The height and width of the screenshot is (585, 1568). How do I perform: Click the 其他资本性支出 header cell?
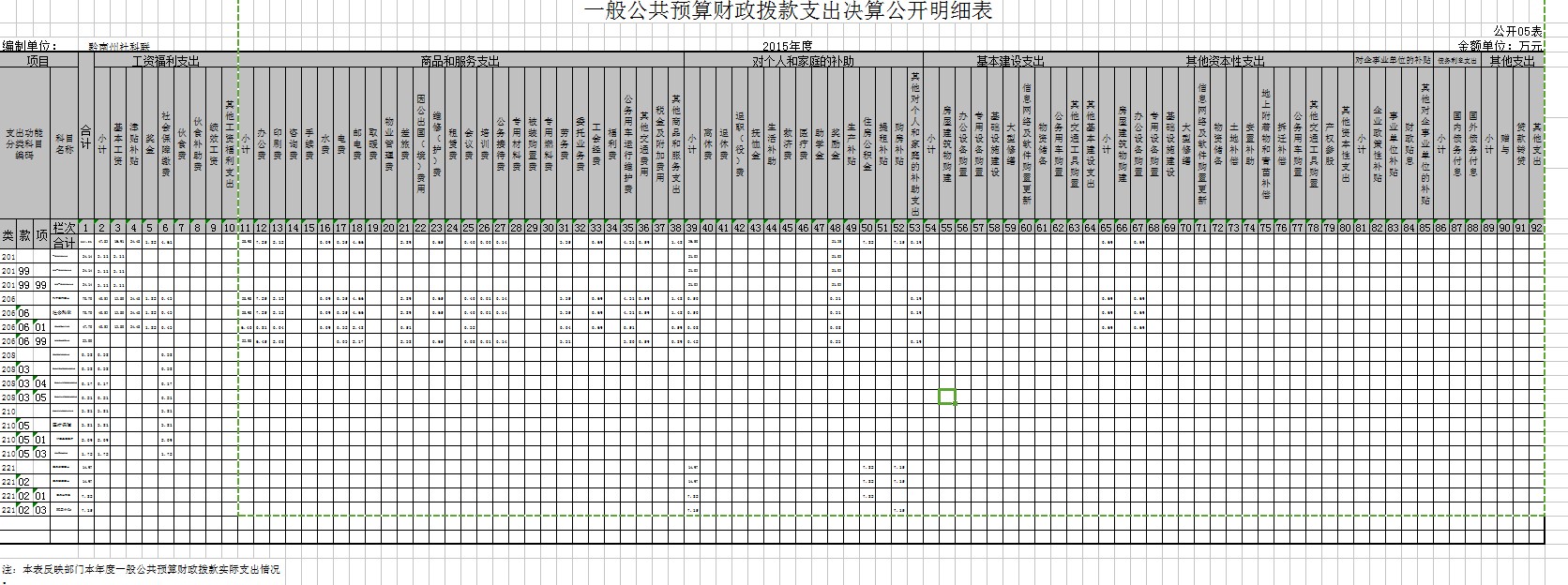(x=1225, y=61)
